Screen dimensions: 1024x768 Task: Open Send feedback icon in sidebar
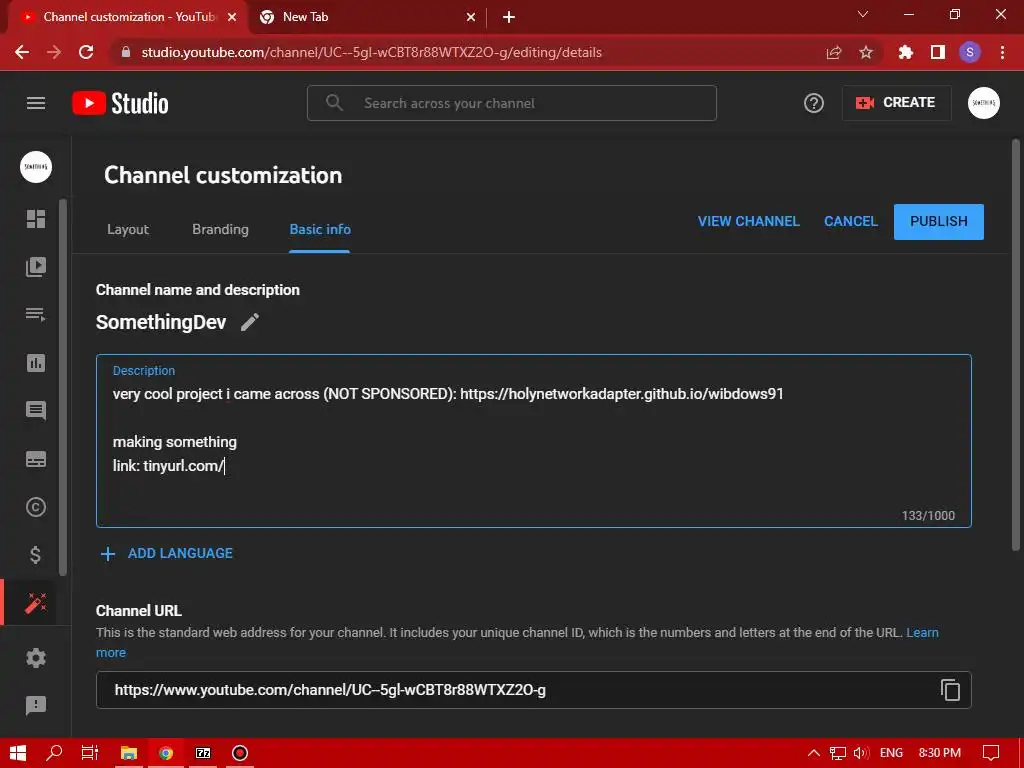pyautogui.click(x=36, y=705)
